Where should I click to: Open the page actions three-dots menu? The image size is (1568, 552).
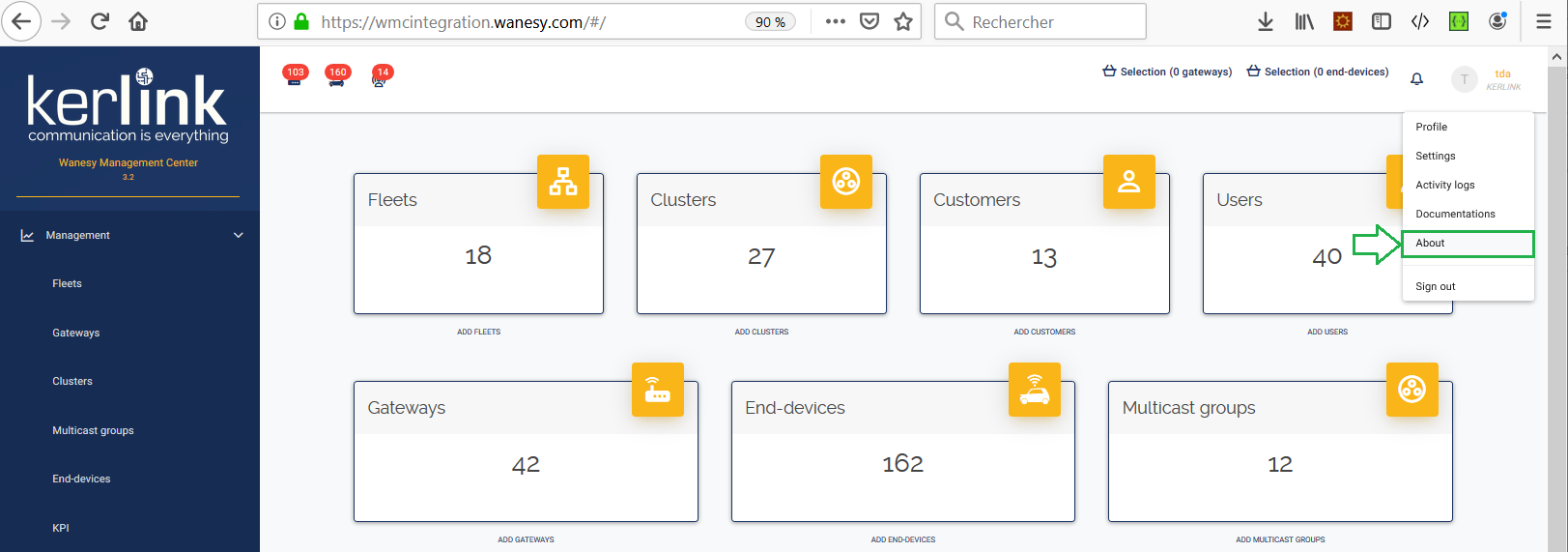pos(835,21)
